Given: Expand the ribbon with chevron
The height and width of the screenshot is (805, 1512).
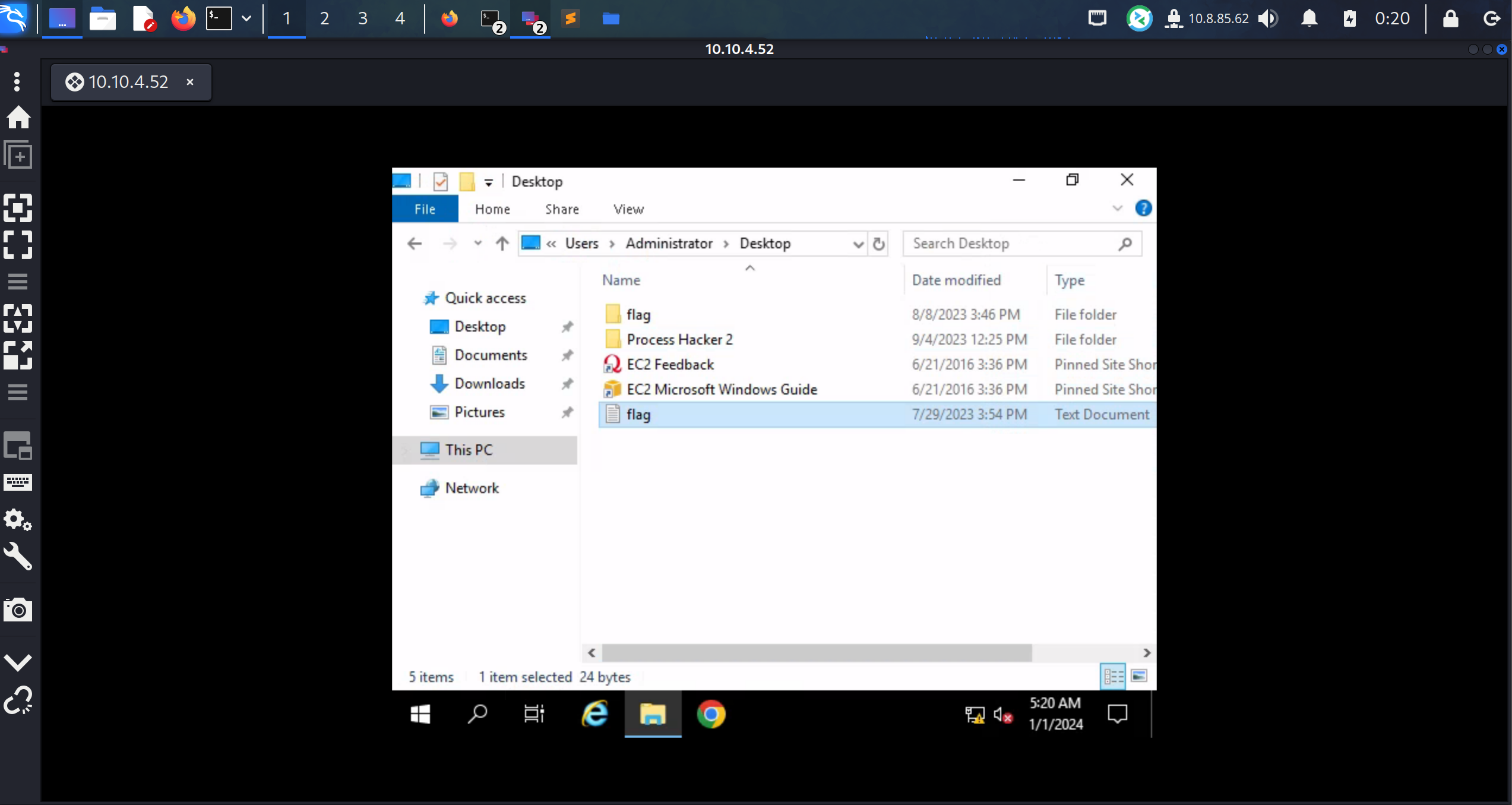Looking at the screenshot, I should click(x=1117, y=209).
